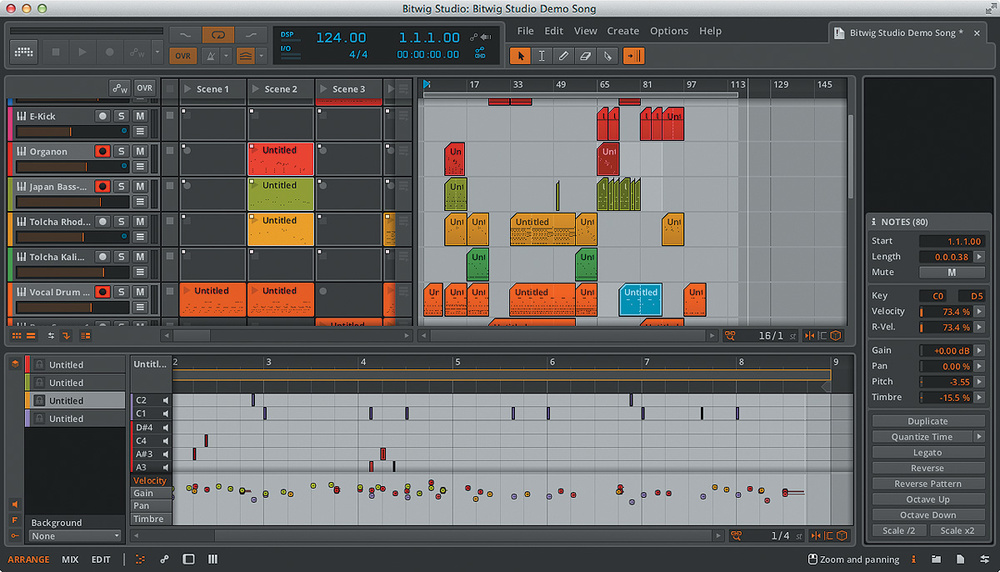This screenshot has height=572, width=1000.
Task: Select the Pointer tool in toolbar
Action: (x=520, y=56)
